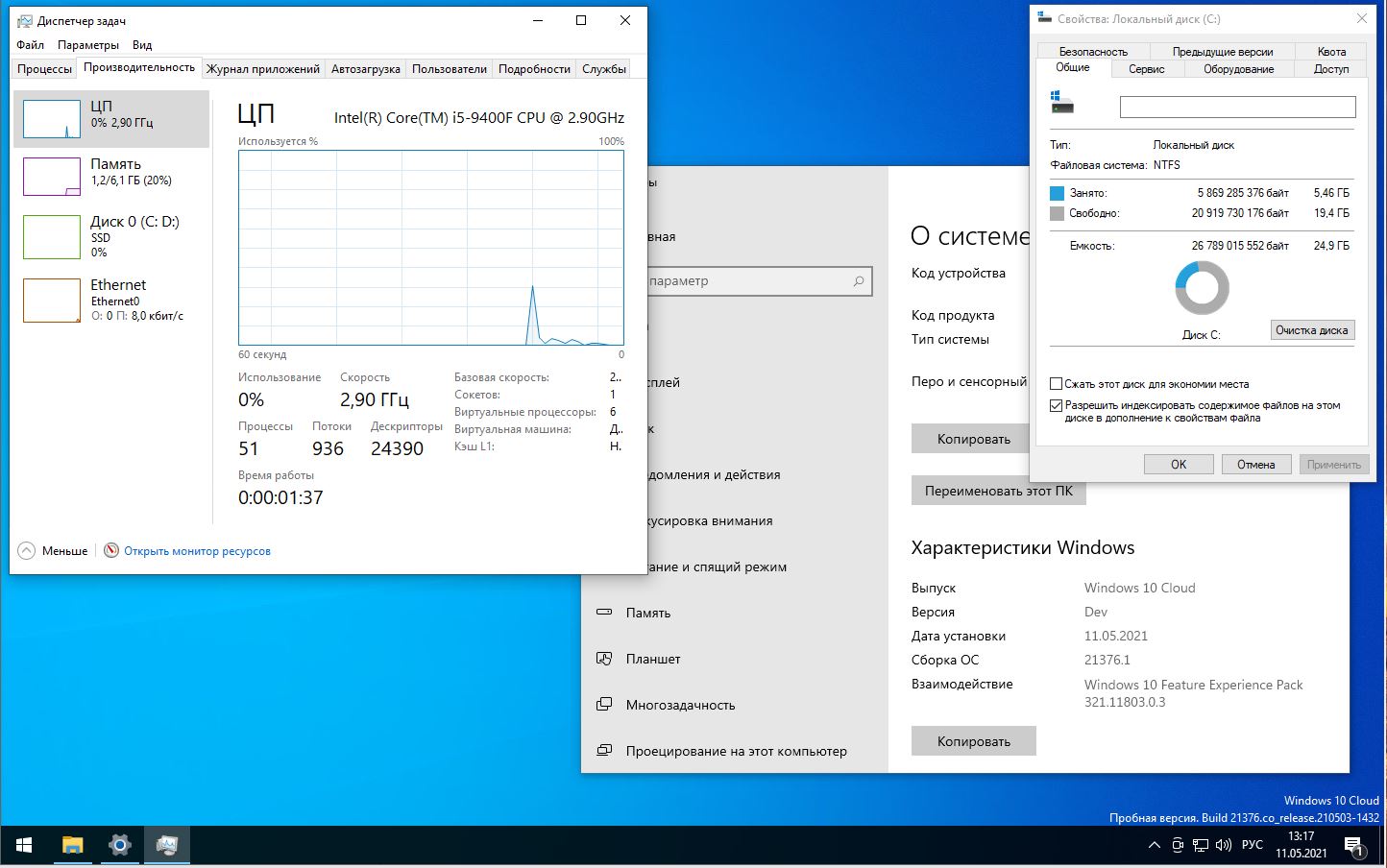Click the Память storage icon in Settings
This screenshot has height=868, width=1387.
(604, 612)
